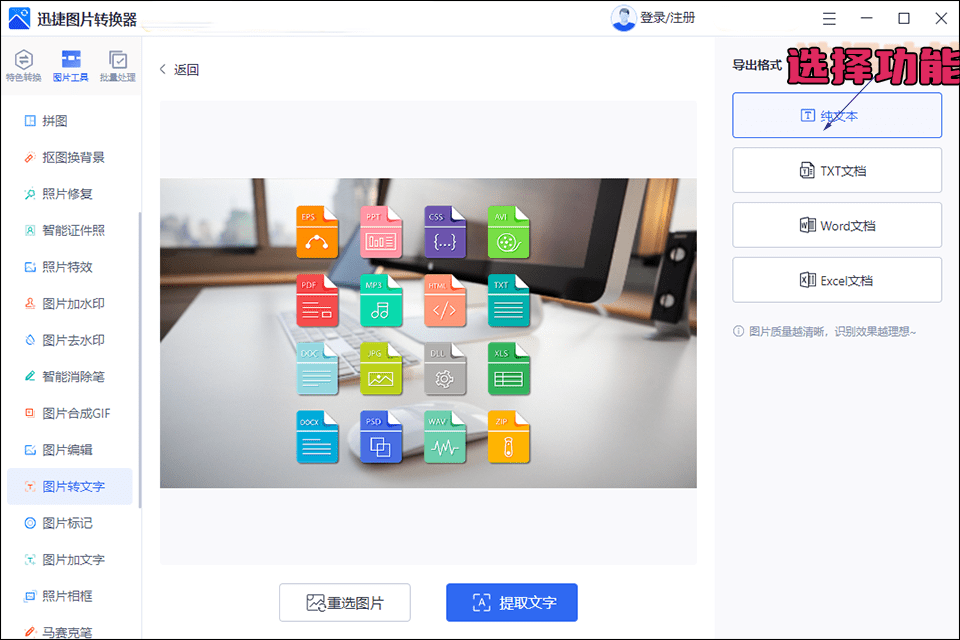The image size is (960, 640).
Task: Click the user avatar icon
Action: click(x=623, y=18)
